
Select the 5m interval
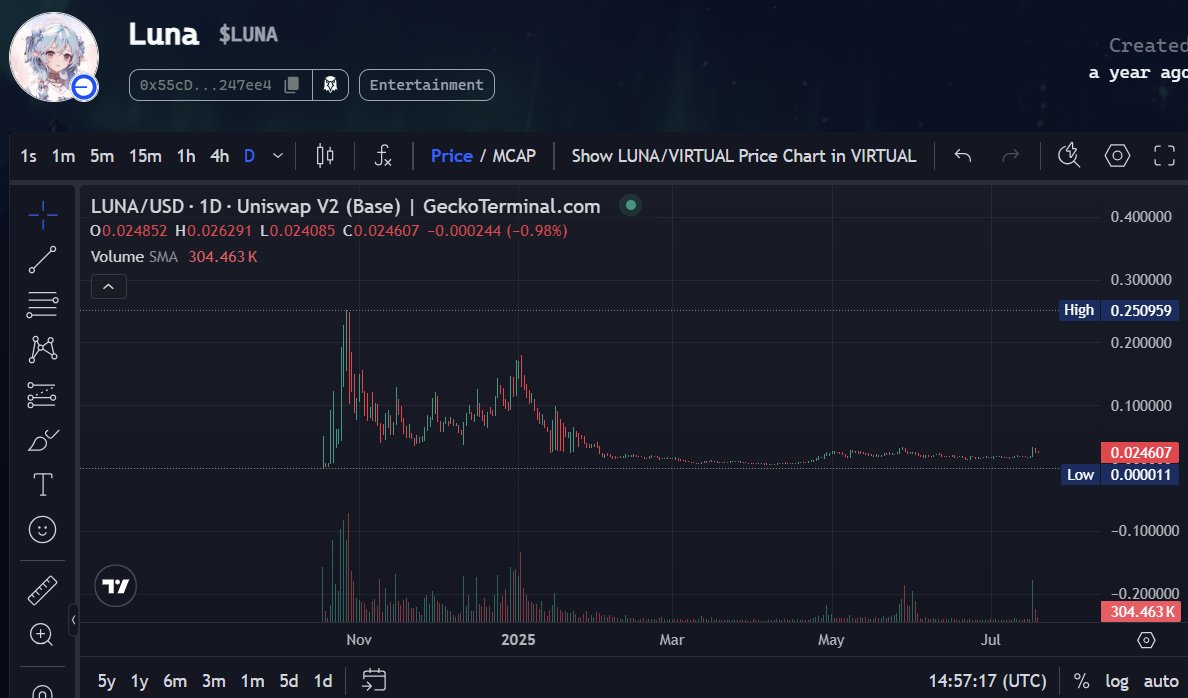pos(102,156)
